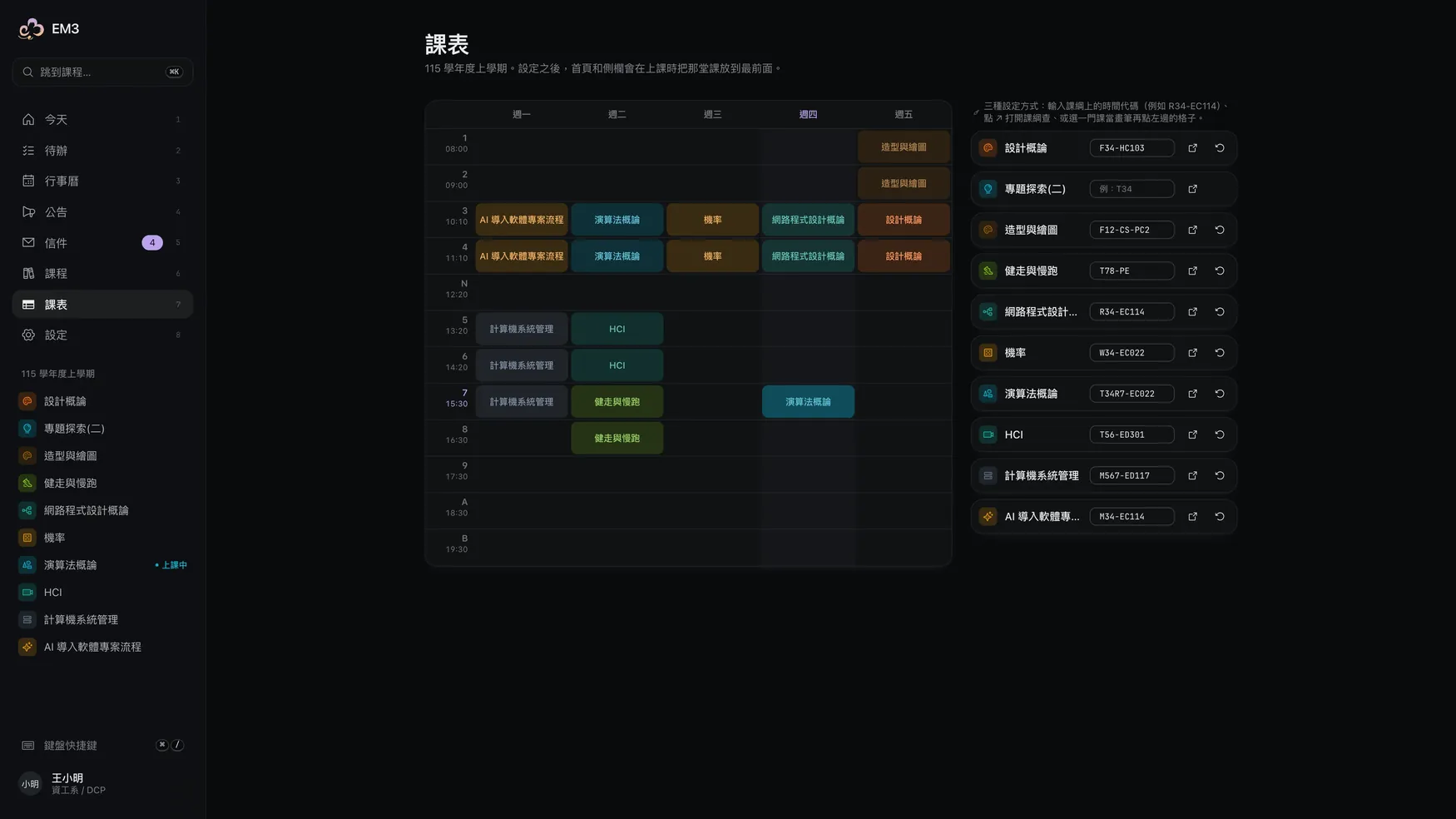Click the empty time code field for 專題探索(二)
The height and width of the screenshot is (819, 1456).
pos(1132,189)
